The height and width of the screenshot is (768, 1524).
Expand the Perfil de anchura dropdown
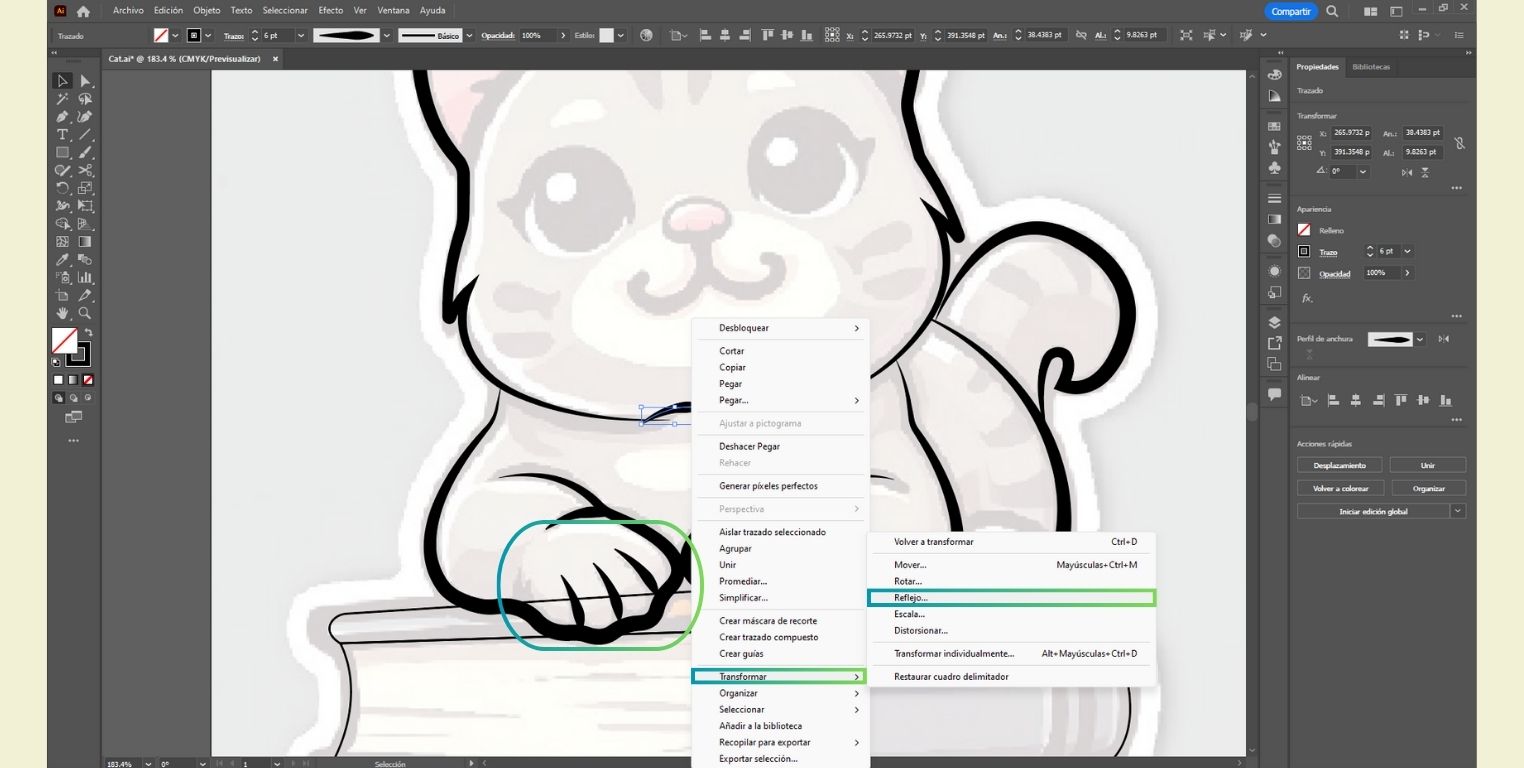[1420, 339]
